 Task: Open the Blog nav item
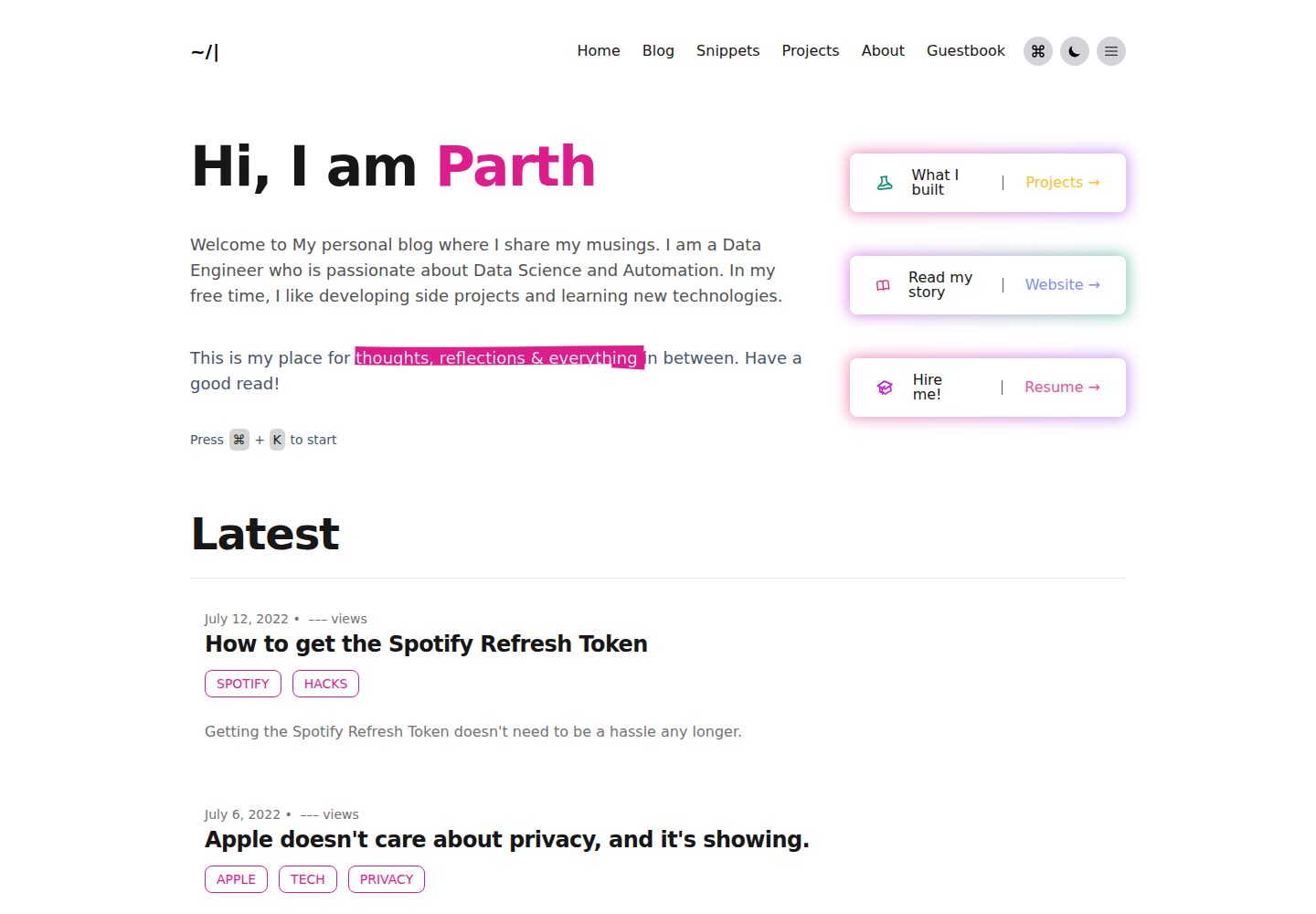658,51
